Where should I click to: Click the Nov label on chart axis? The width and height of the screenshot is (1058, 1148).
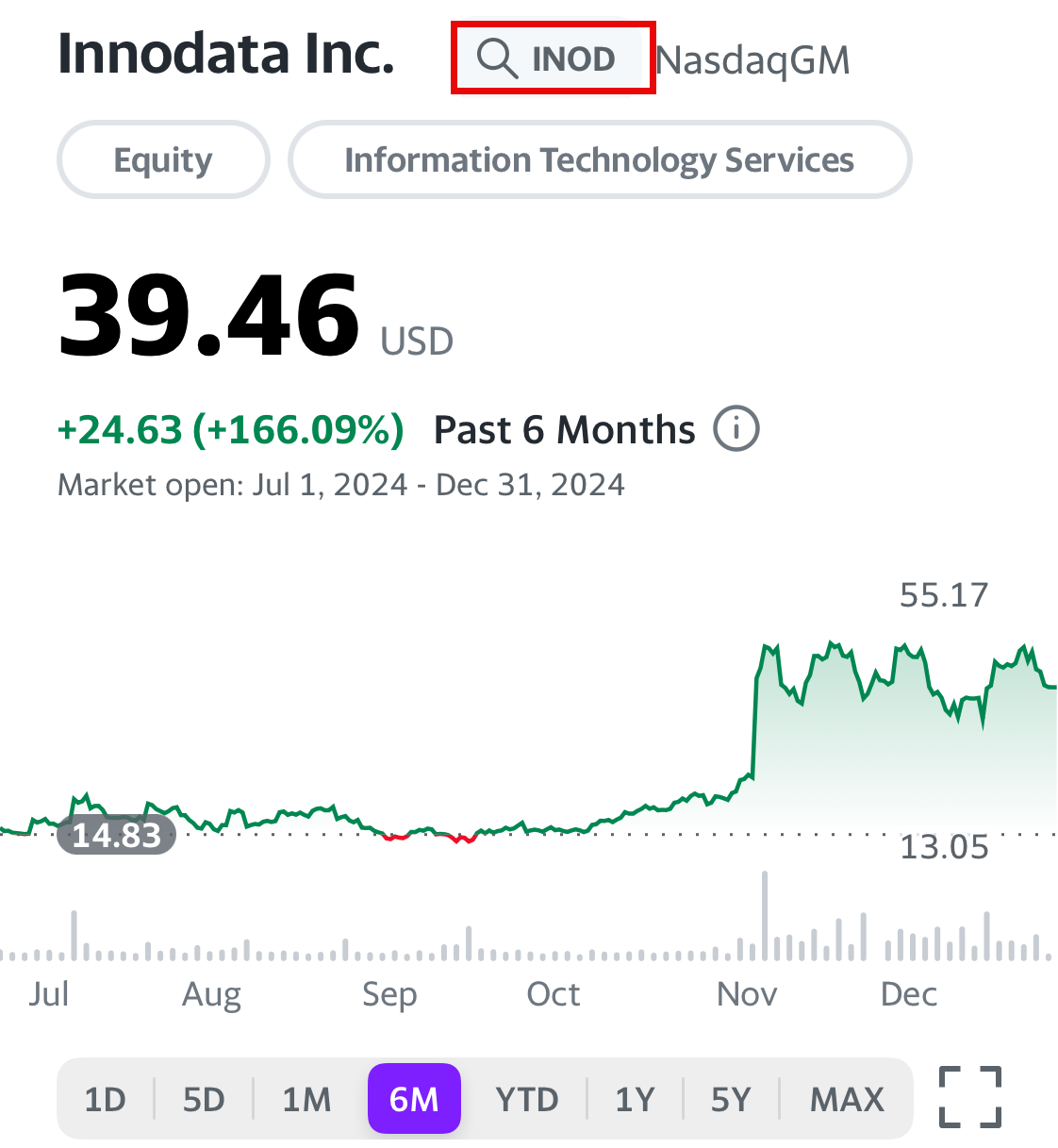click(x=747, y=993)
